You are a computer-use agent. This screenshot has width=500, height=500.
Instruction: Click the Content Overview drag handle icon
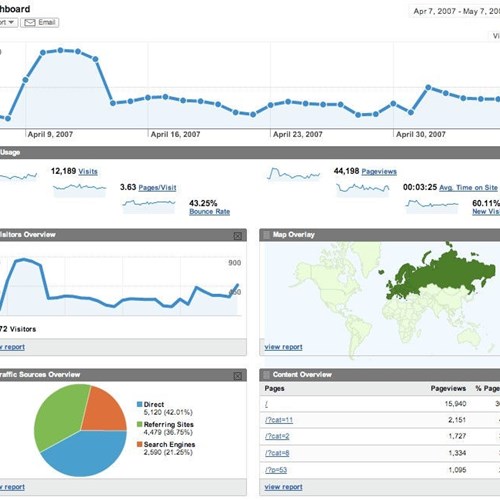[x=266, y=375]
